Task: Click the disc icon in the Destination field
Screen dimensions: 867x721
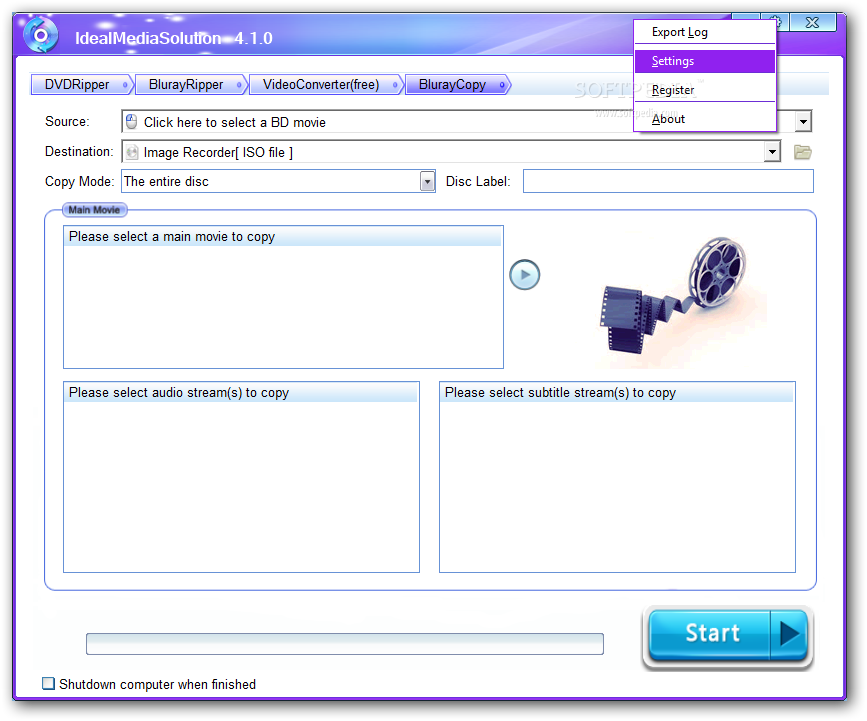Action: click(x=132, y=151)
